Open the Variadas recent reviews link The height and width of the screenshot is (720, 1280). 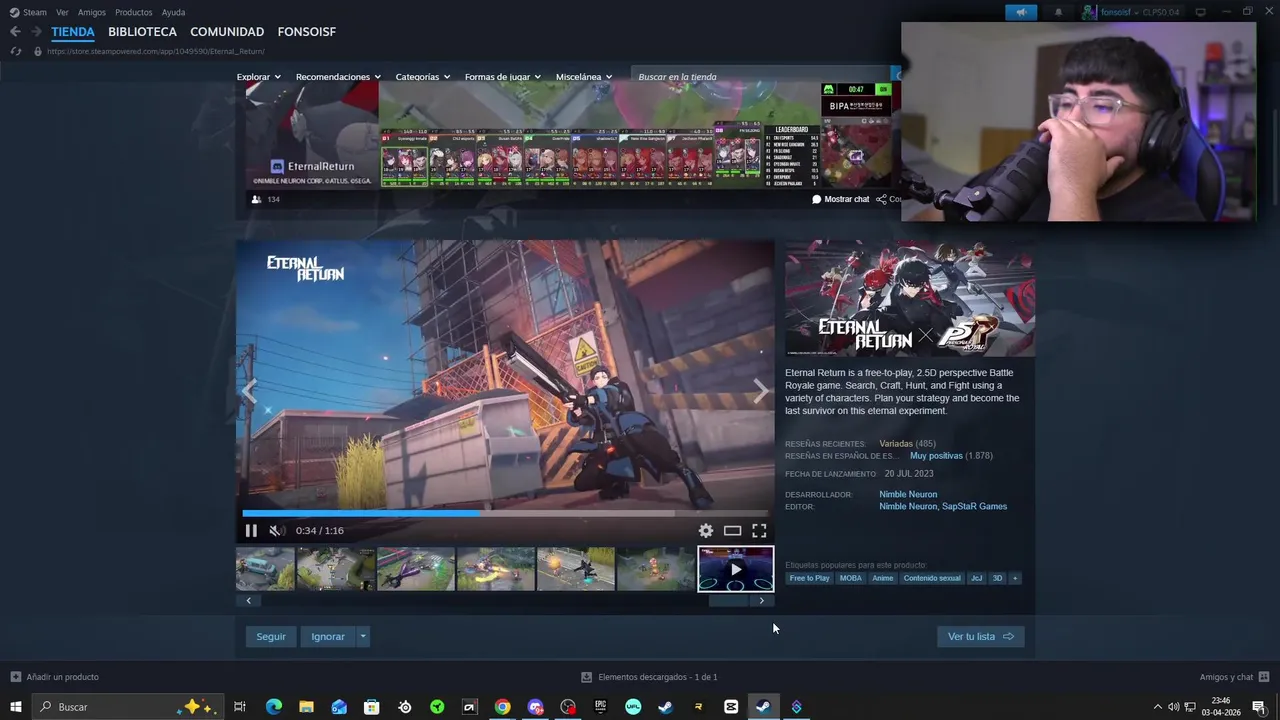896,443
